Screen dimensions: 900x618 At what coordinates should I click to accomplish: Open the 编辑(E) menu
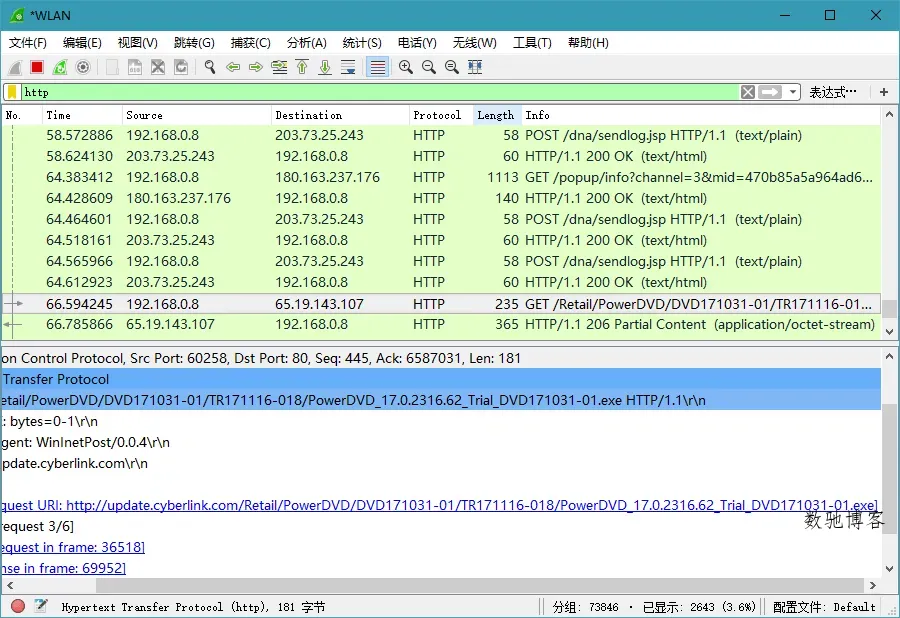point(82,43)
